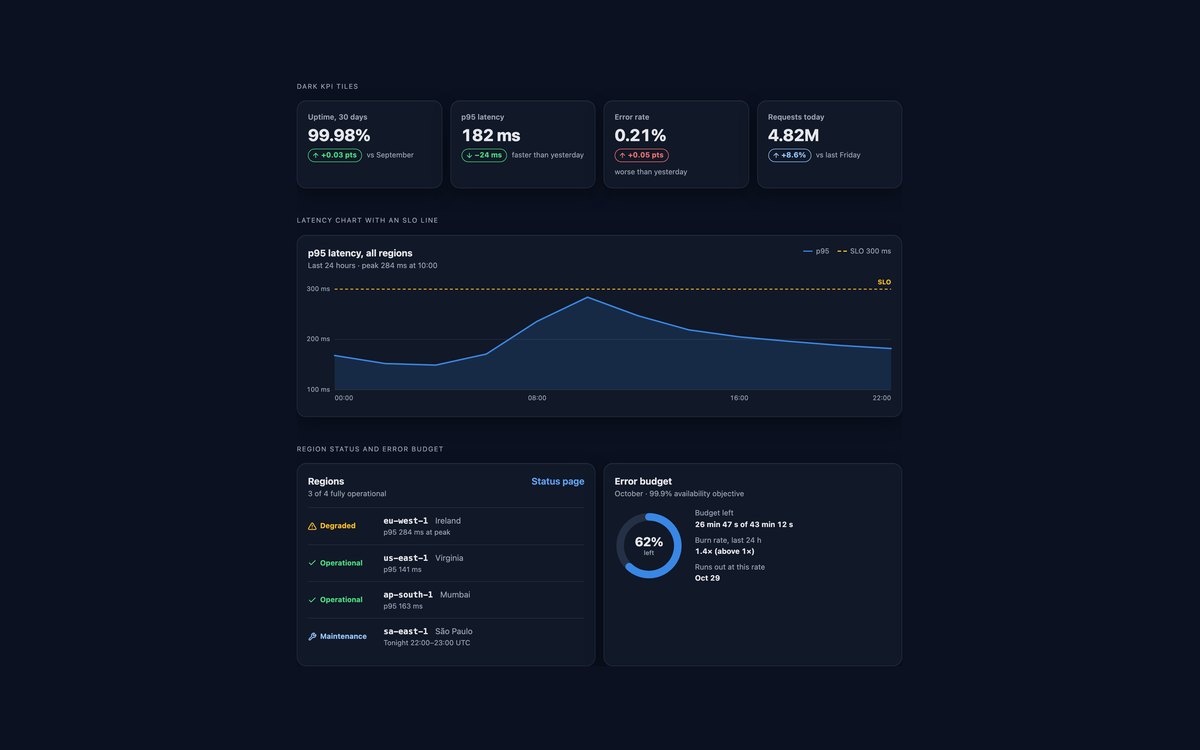The width and height of the screenshot is (1200, 750).
Task: Click the "October · 99.9% availability objective" text
Action: click(679, 494)
